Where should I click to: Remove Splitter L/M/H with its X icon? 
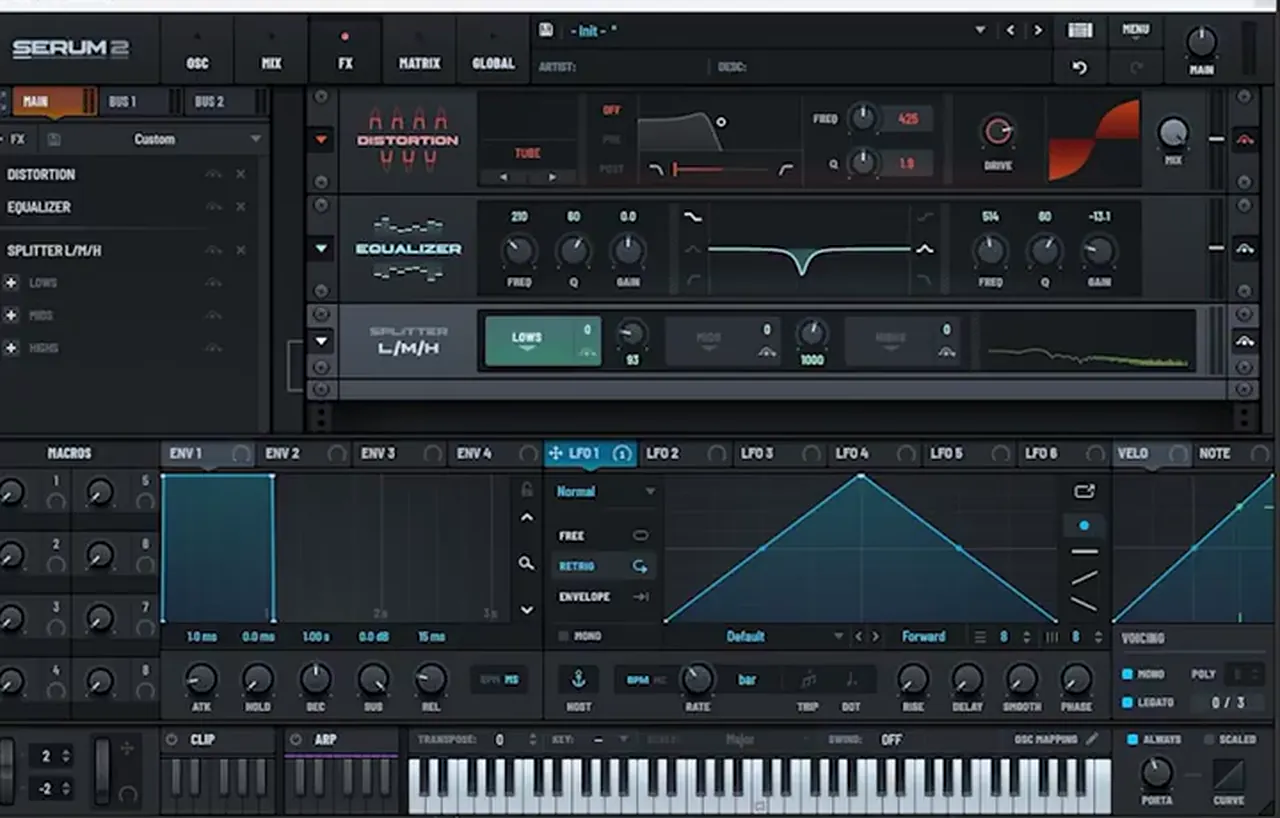coord(240,250)
